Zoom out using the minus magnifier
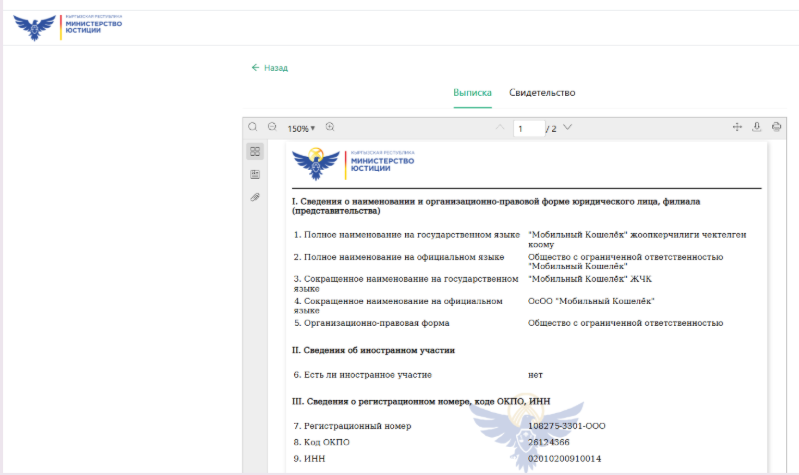The image size is (799, 475). coord(272,127)
